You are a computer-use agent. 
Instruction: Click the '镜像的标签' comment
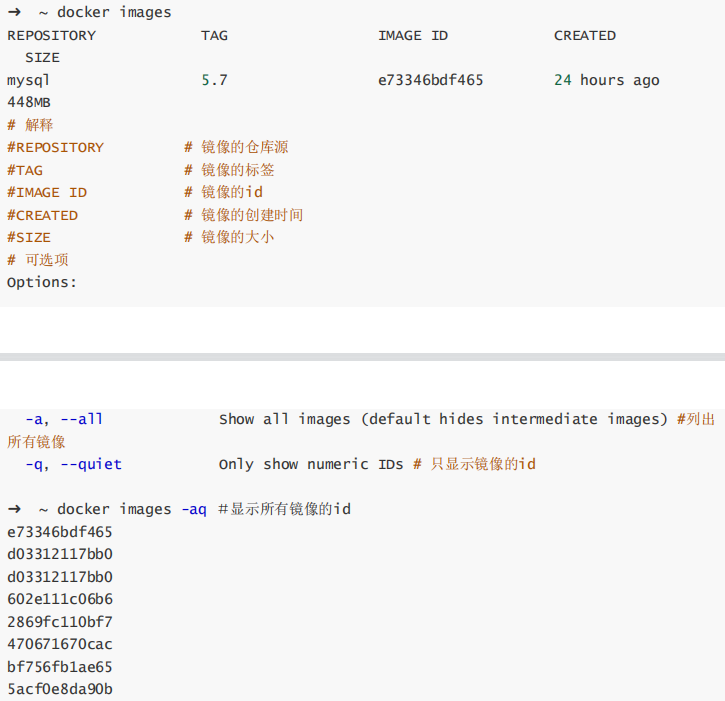pos(238,170)
